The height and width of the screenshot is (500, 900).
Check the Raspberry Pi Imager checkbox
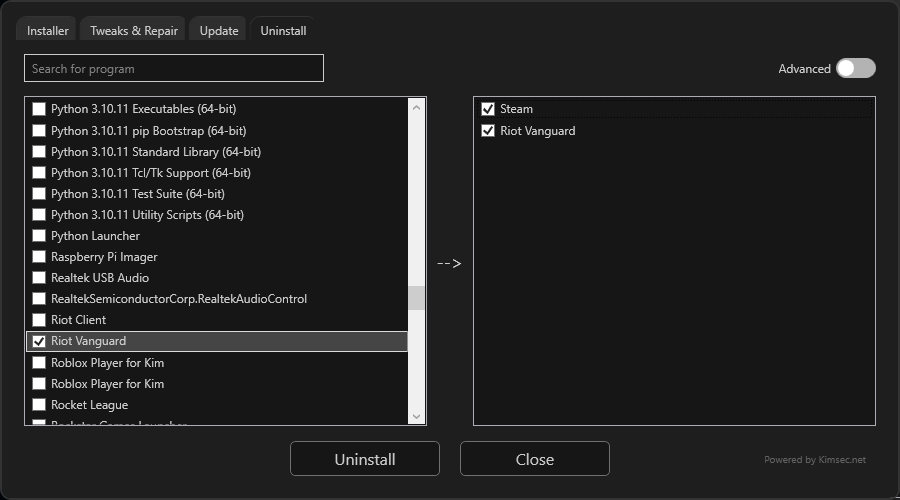[x=39, y=257]
